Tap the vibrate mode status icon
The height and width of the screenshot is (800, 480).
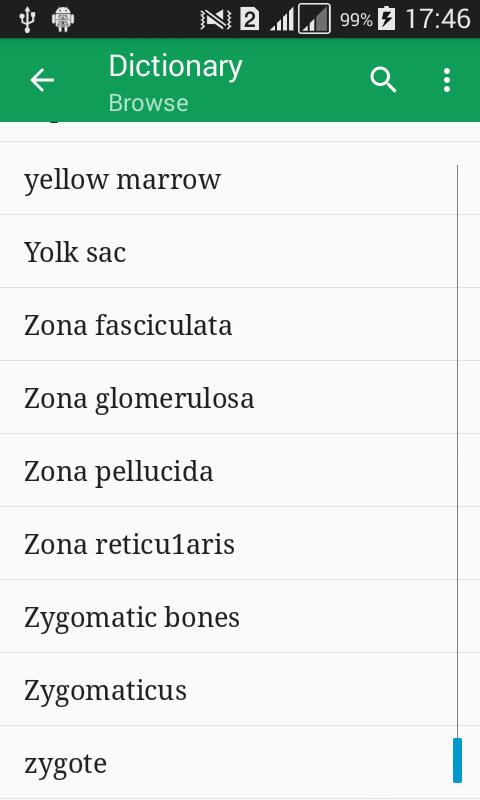click(215, 19)
